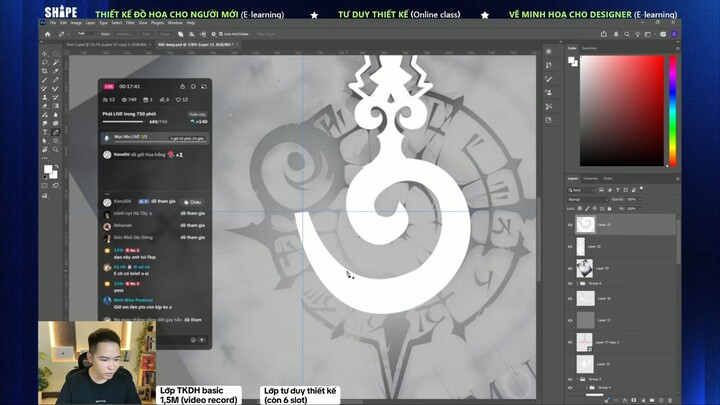This screenshot has height=405, width=720.
Task: Open the Opacity value dropdown arrow
Action: tap(640, 199)
